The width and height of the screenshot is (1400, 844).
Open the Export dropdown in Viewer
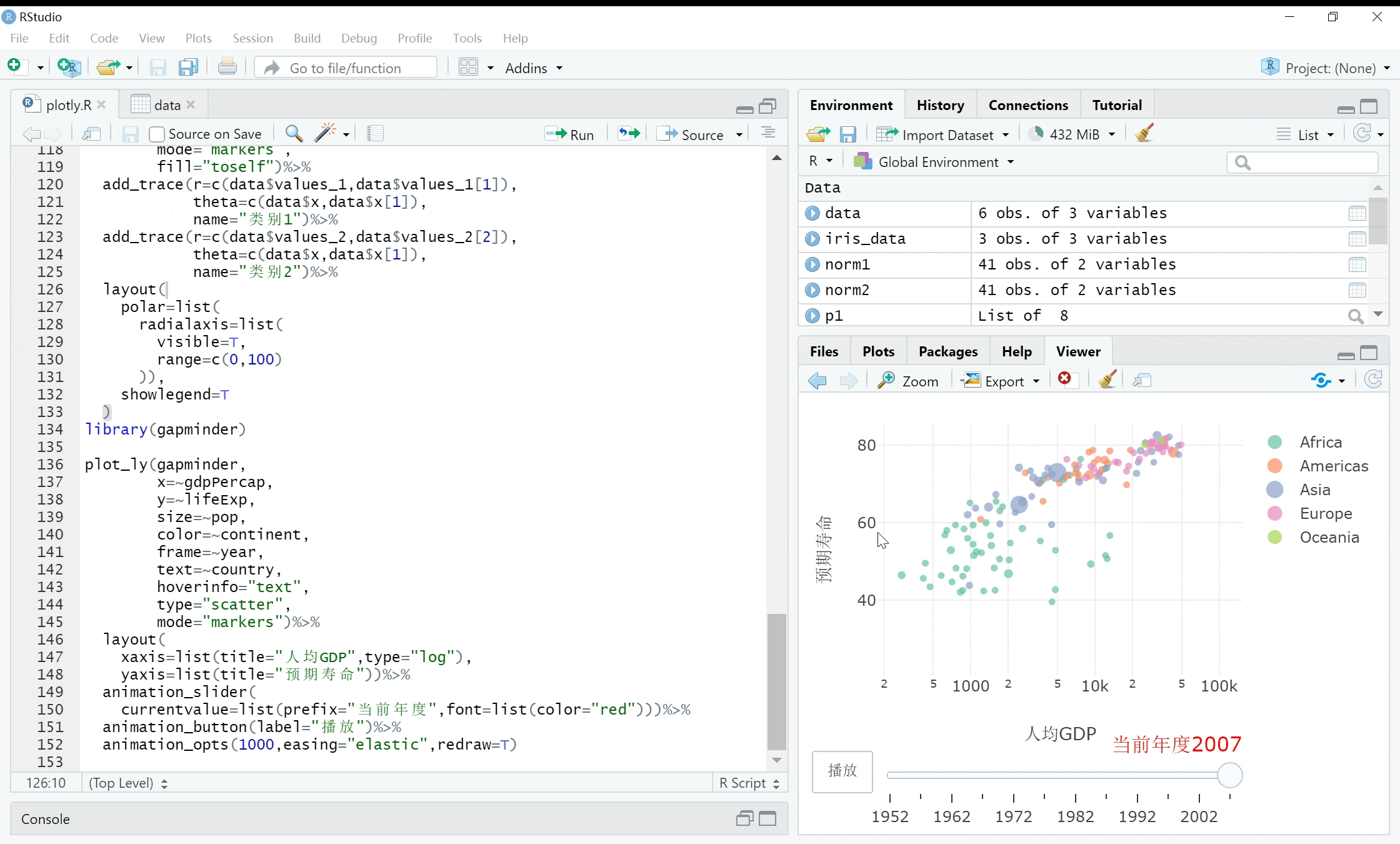coord(1004,381)
